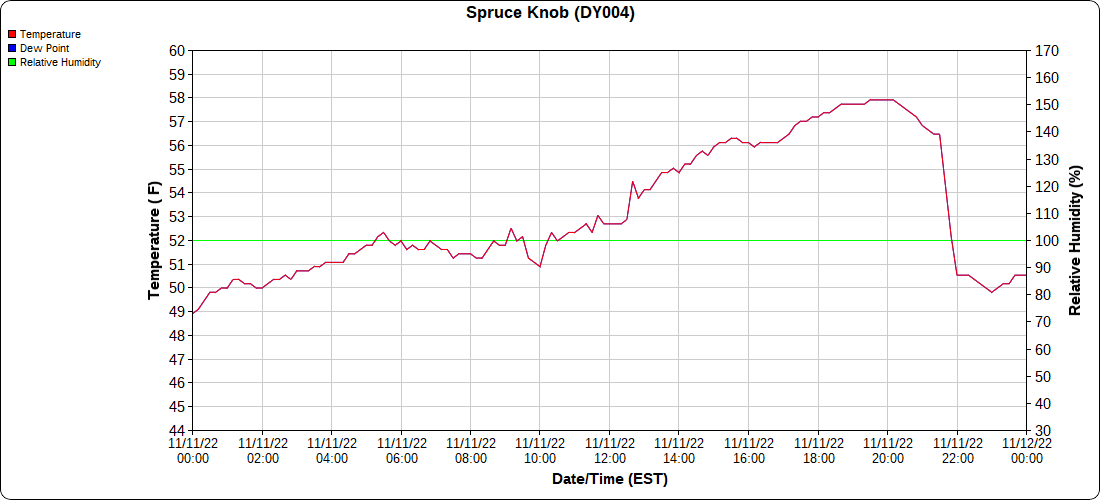Click the 60 label on the temperature axis
This screenshot has width=1100, height=500.
[177, 51]
